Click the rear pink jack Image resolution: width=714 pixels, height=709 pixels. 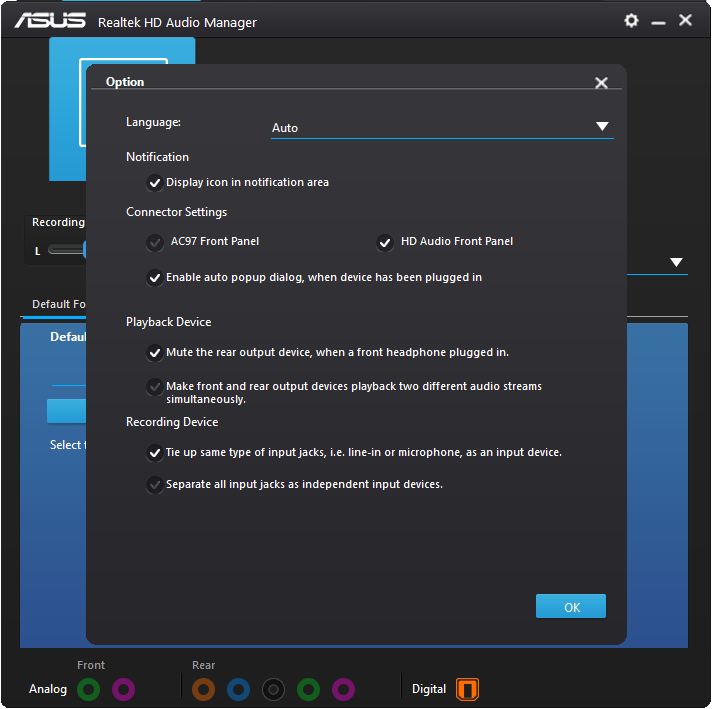[343, 689]
